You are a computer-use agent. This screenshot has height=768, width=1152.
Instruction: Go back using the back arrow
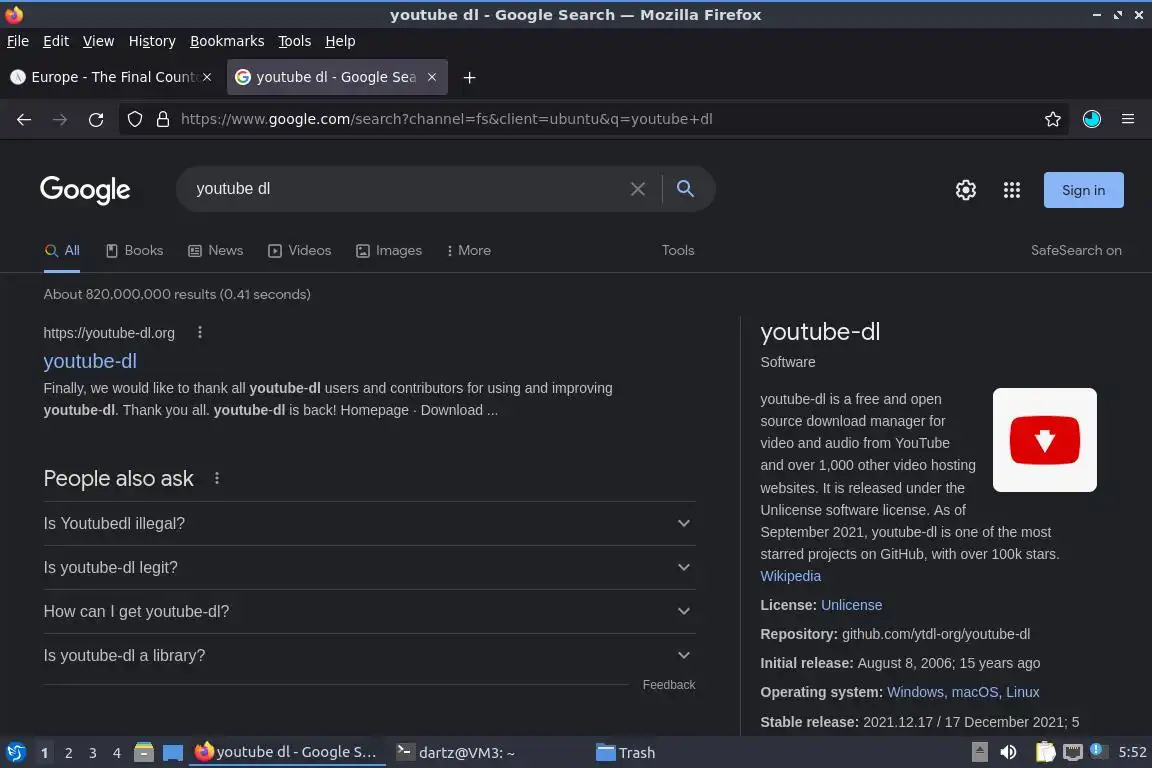24,119
